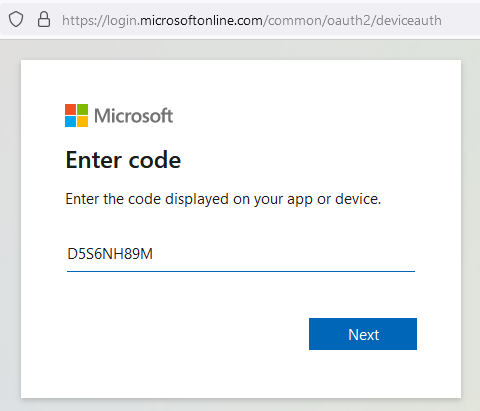The height and width of the screenshot is (411, 480).
Task: Click the Microsoft four-square logo
Action: [76, 115]
